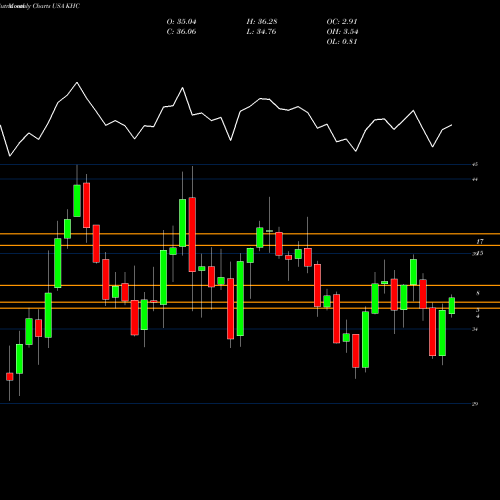Click the "OH: 3.54" readout
The width and height of the screenshot is (500, 500).
pos(342,32)
